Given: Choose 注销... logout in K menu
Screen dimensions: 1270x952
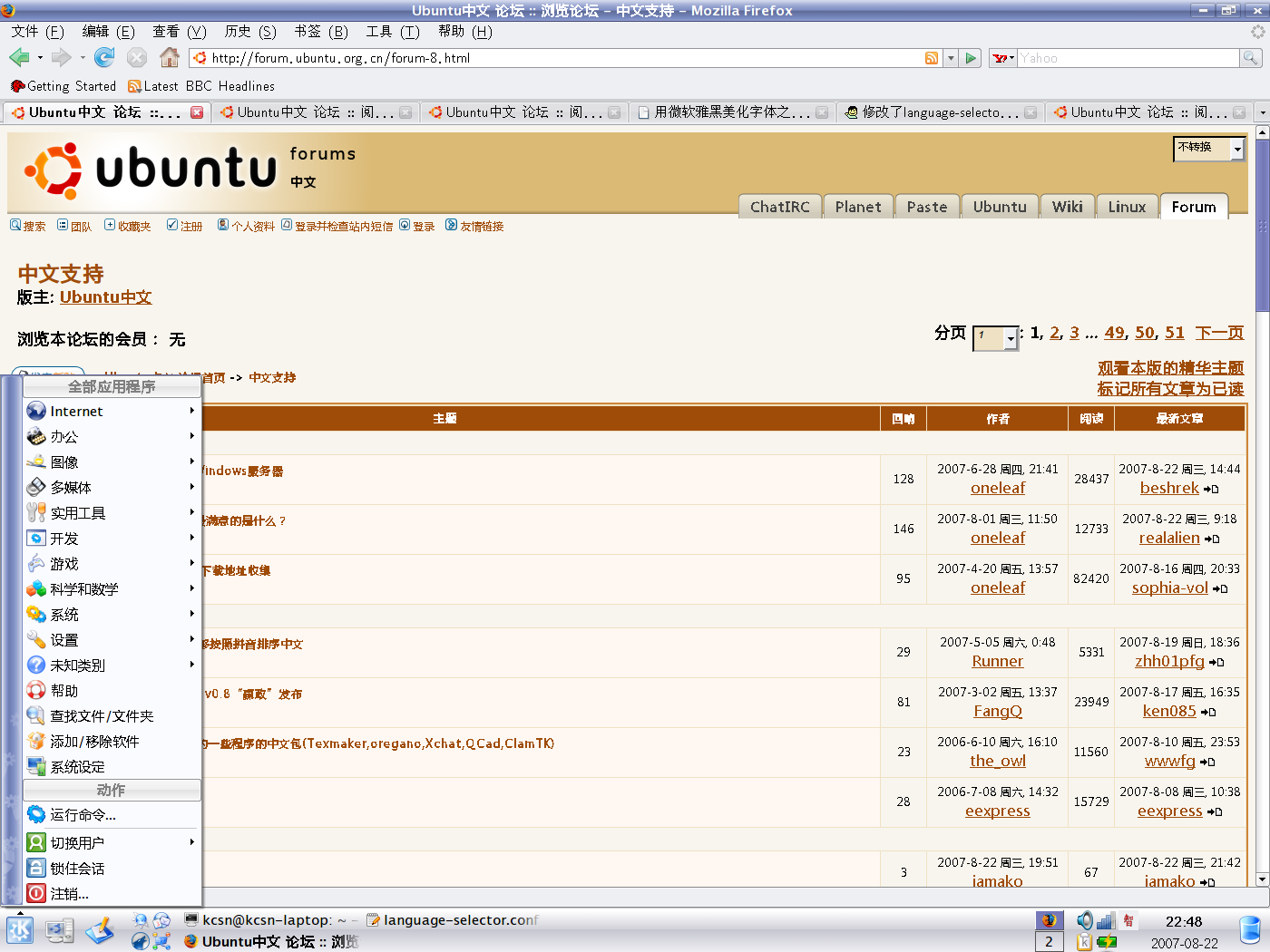Looking at the screenshot, I should pos(112,893).
